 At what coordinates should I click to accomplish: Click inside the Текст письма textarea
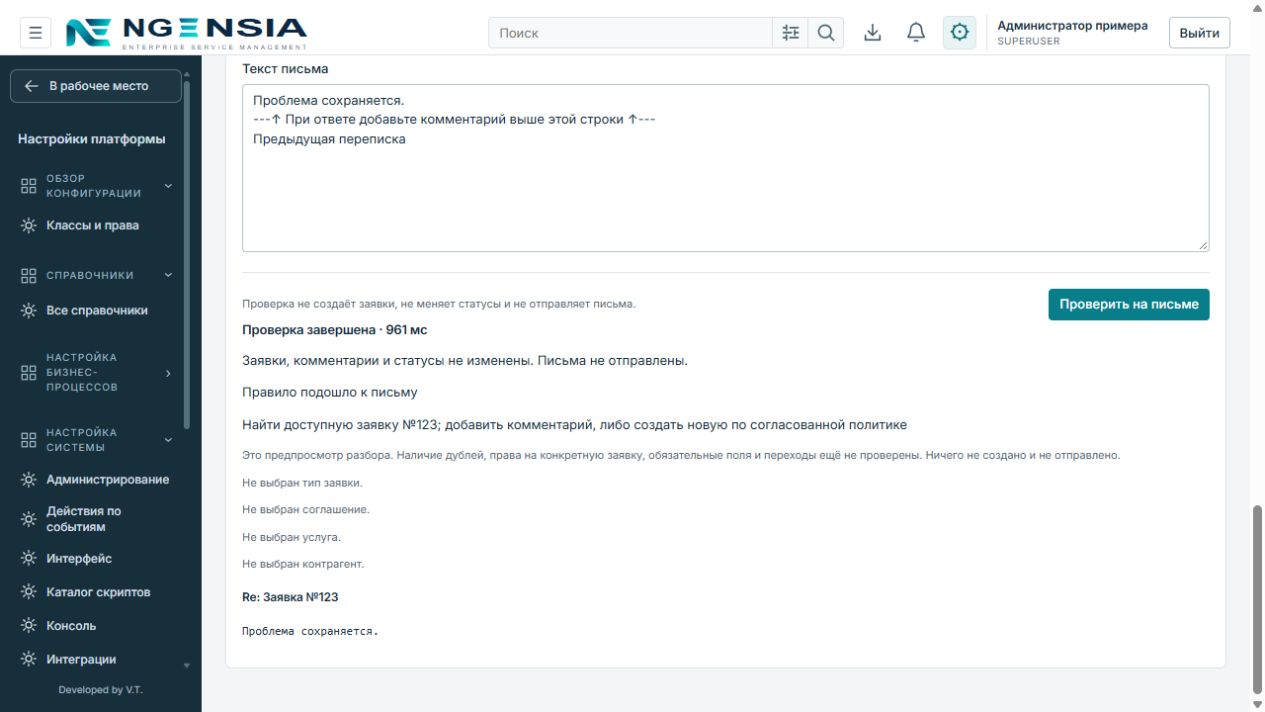pyautogui.click(x=725, y=168)
